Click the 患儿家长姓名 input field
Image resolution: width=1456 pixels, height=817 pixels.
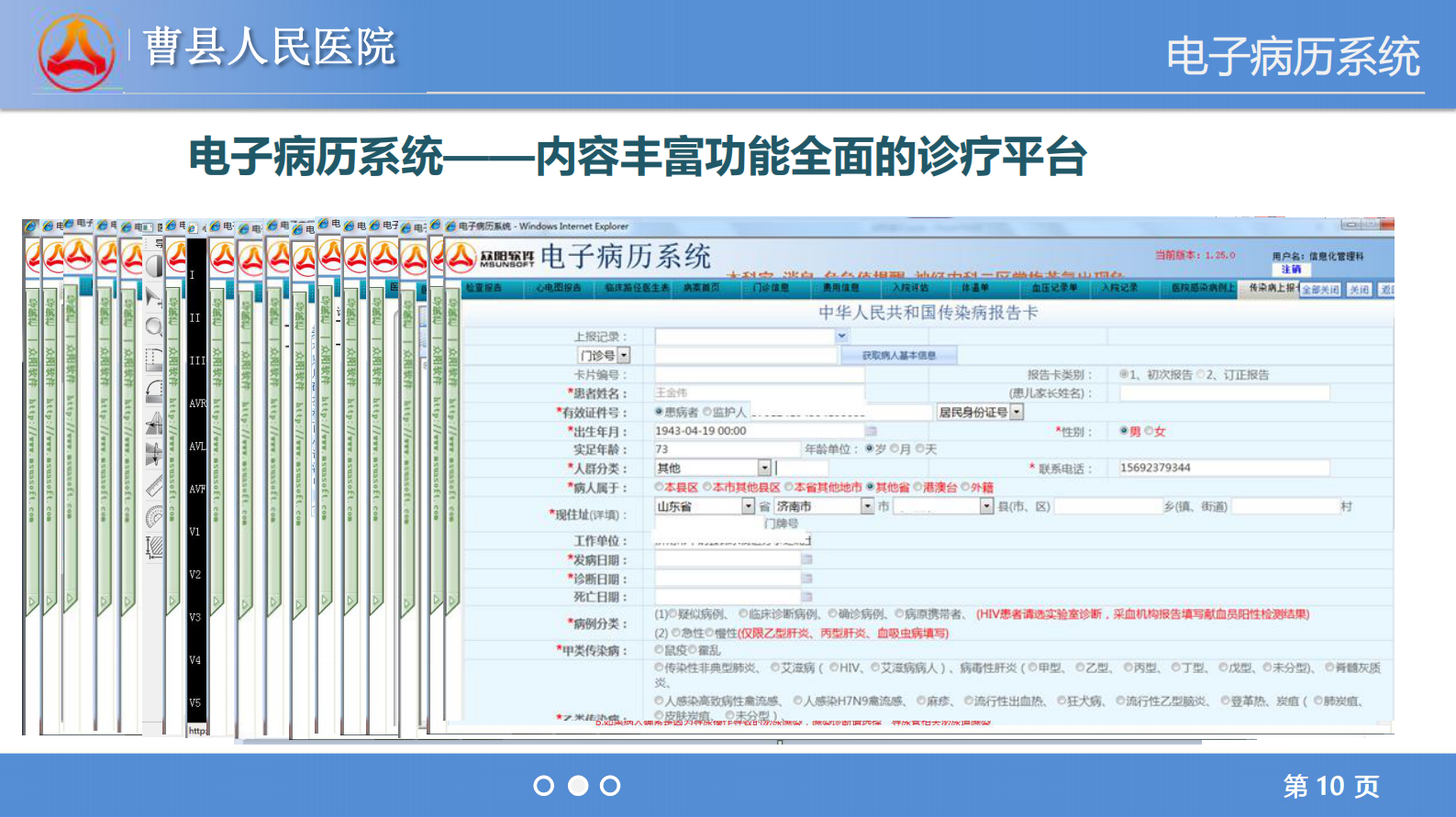(1224, 393)
